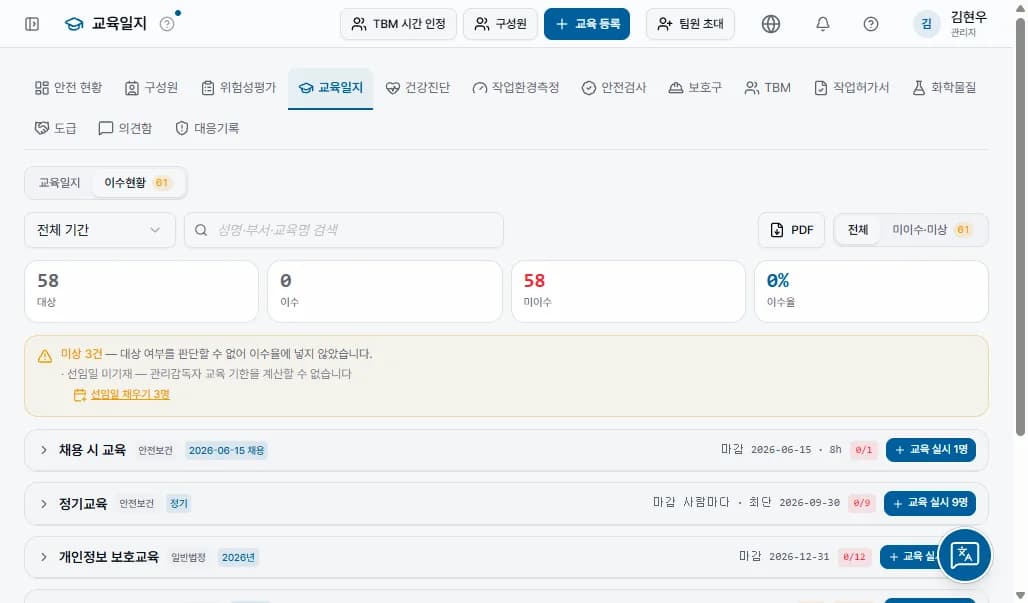Click the 0/12 count badge on 개인정보 보호교육
Image resolution: width=1028 pixels, height=603 pixels.
coord(854,557)
